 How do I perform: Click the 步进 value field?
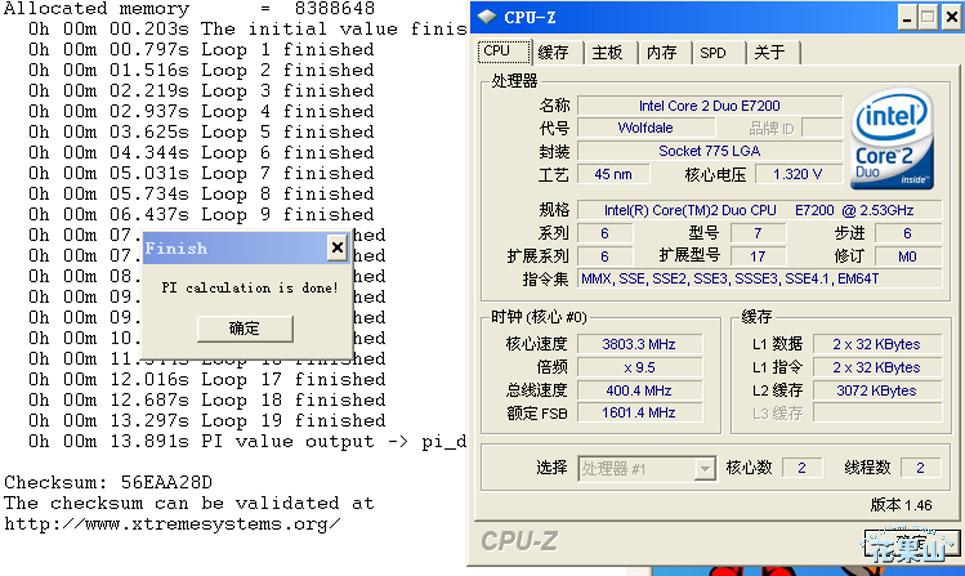pyautogui.click(x=908, y=233)
